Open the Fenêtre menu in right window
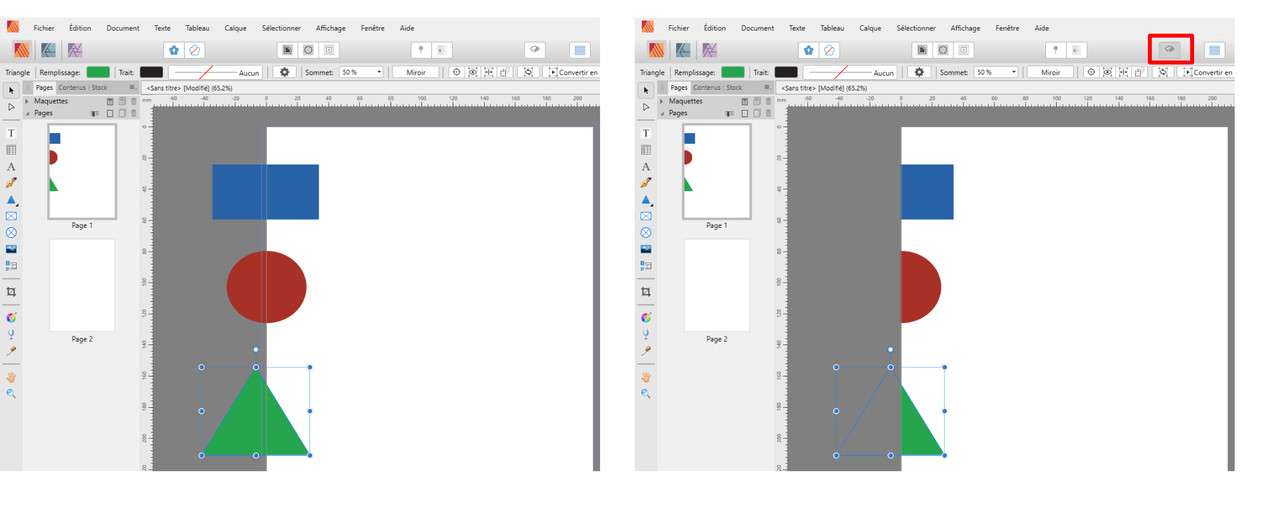Image resolution: width=1280 pixels, height=511 pixels. pos(1007,28)
